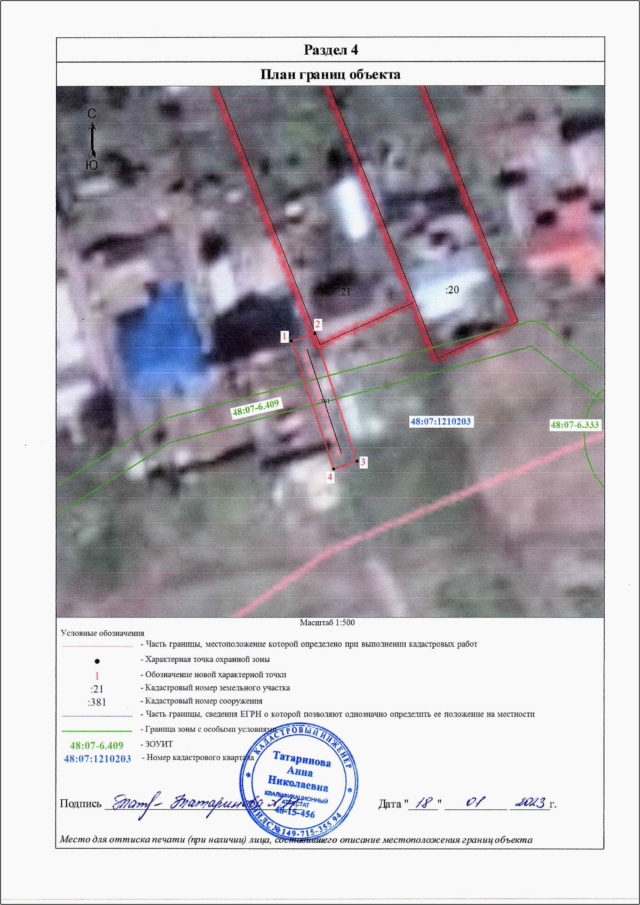
Task: Click point marker 2 on the map
Action: click(317, 325)
